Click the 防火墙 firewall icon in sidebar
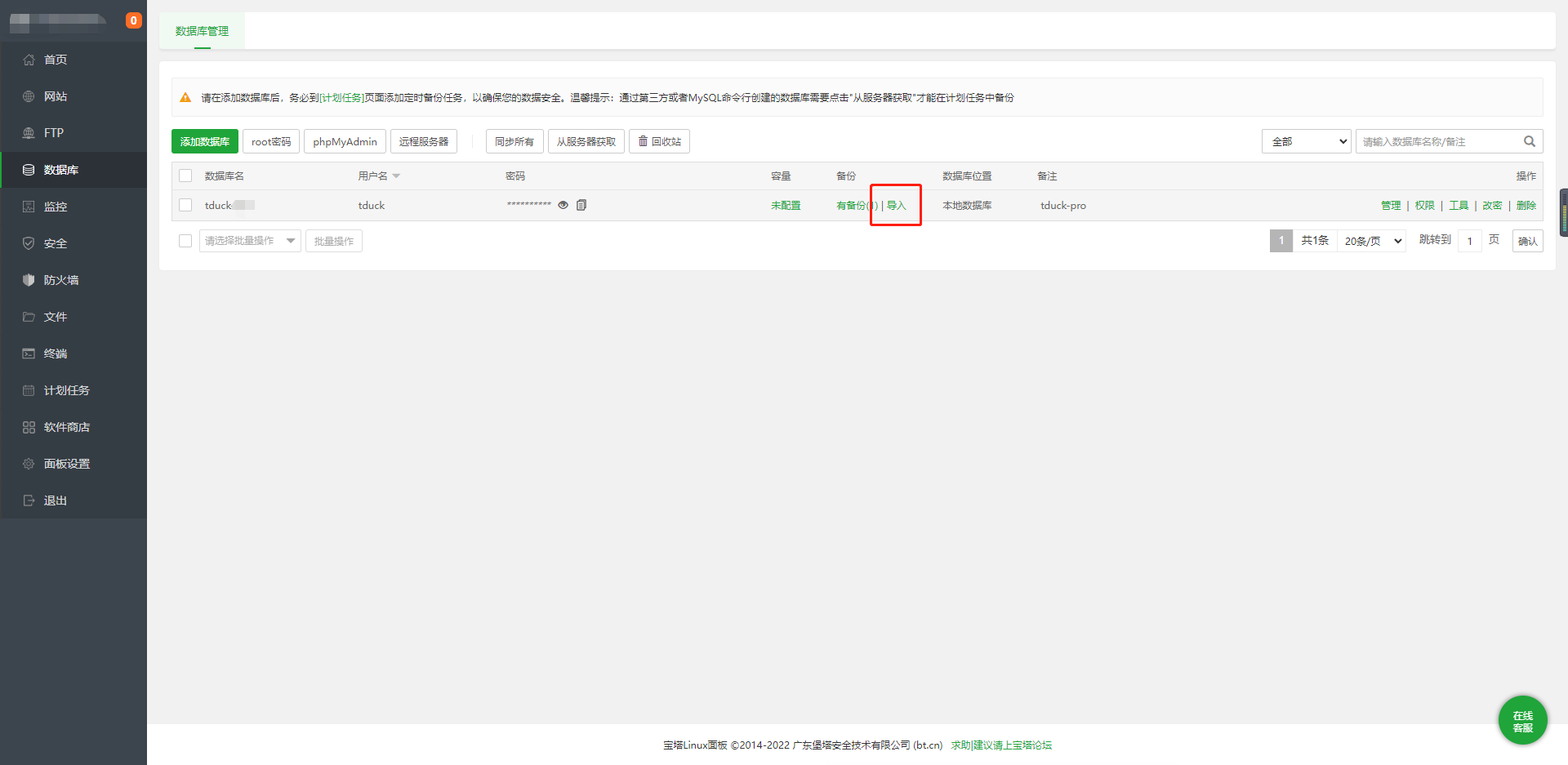The width and height of the screenshot is (1568, 765). point(29,280)
